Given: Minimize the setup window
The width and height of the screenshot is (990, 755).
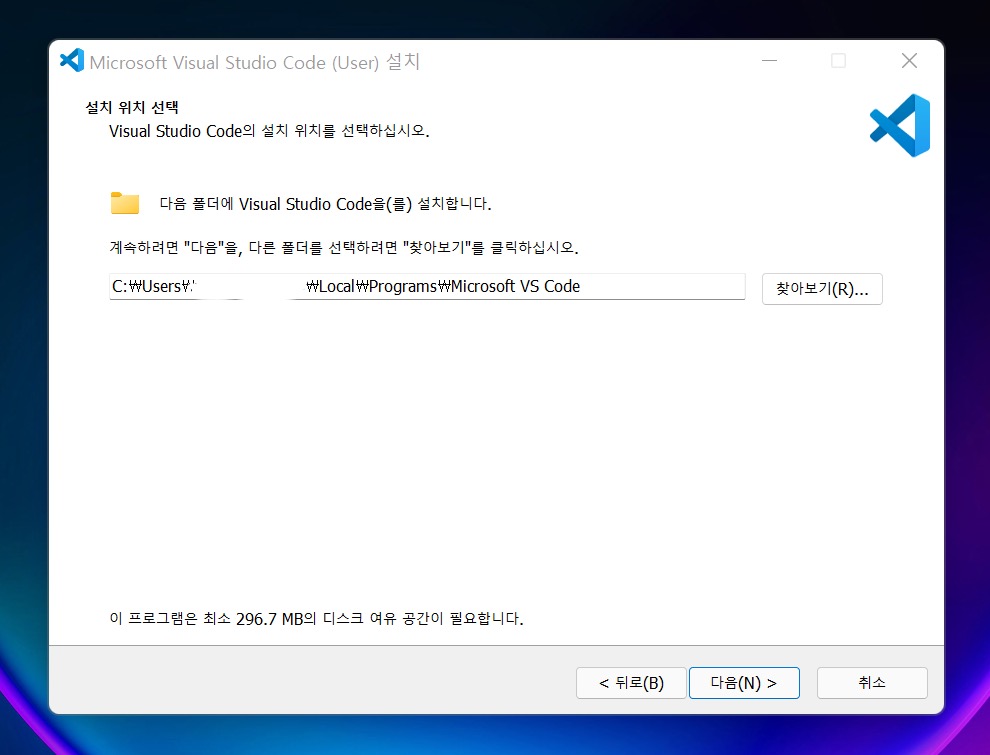Looking at the screenshot, I should pyautogui.click(x=769, y=61).
